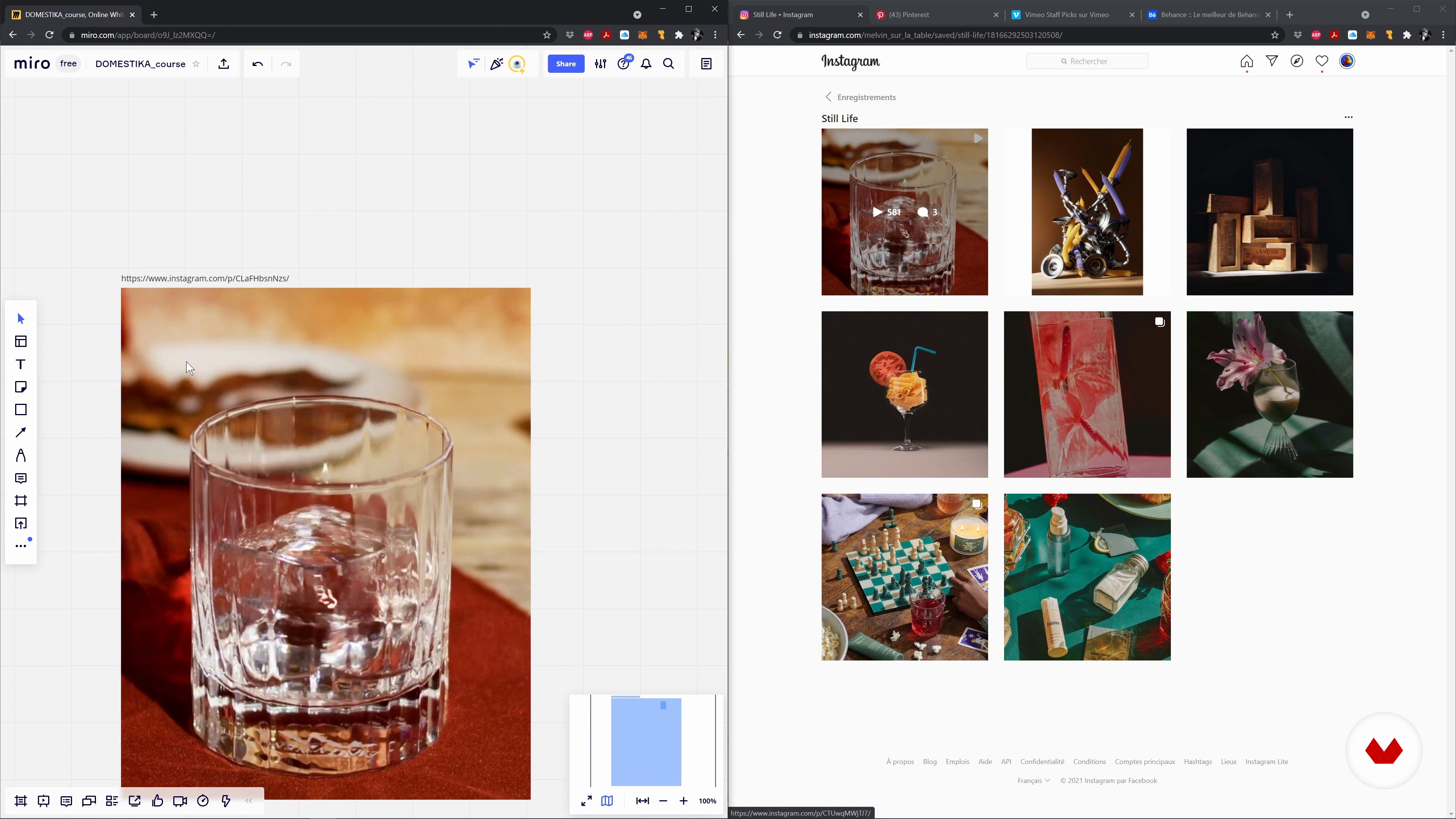Click the blue Share button

(x=566, y=64)
